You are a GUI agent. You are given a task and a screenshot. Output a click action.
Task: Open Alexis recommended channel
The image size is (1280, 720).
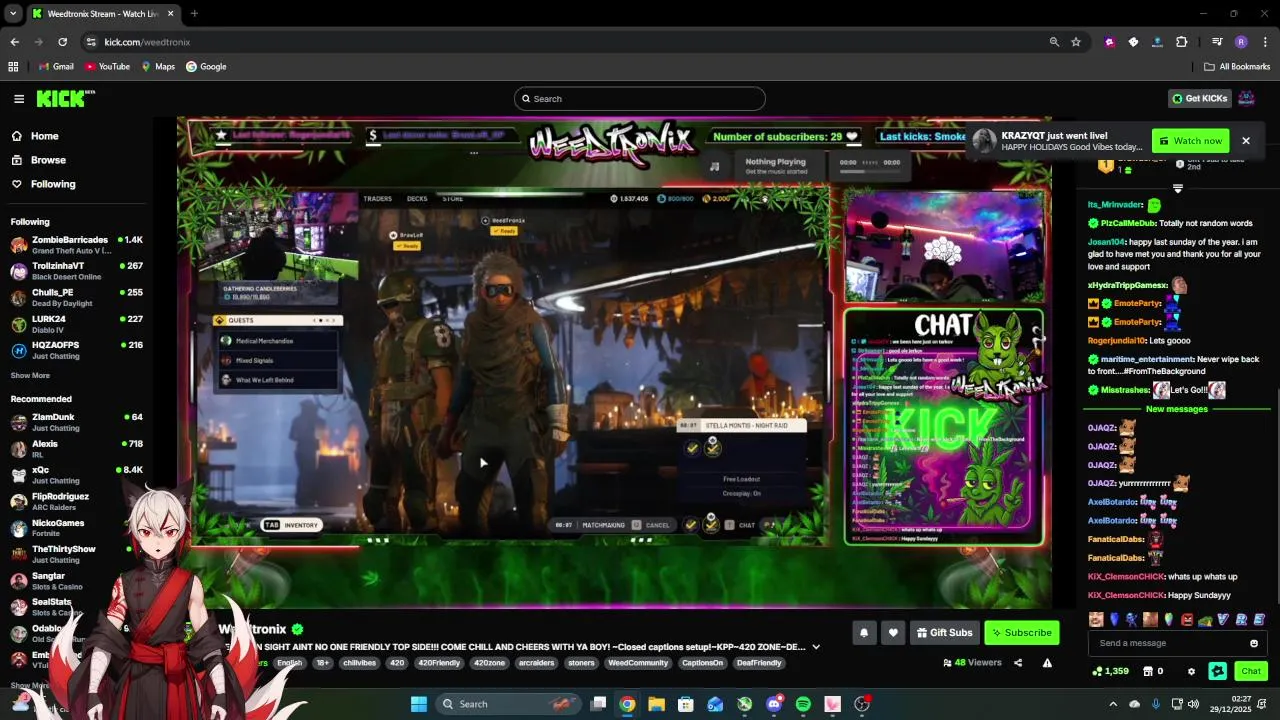tap(77, 449)
